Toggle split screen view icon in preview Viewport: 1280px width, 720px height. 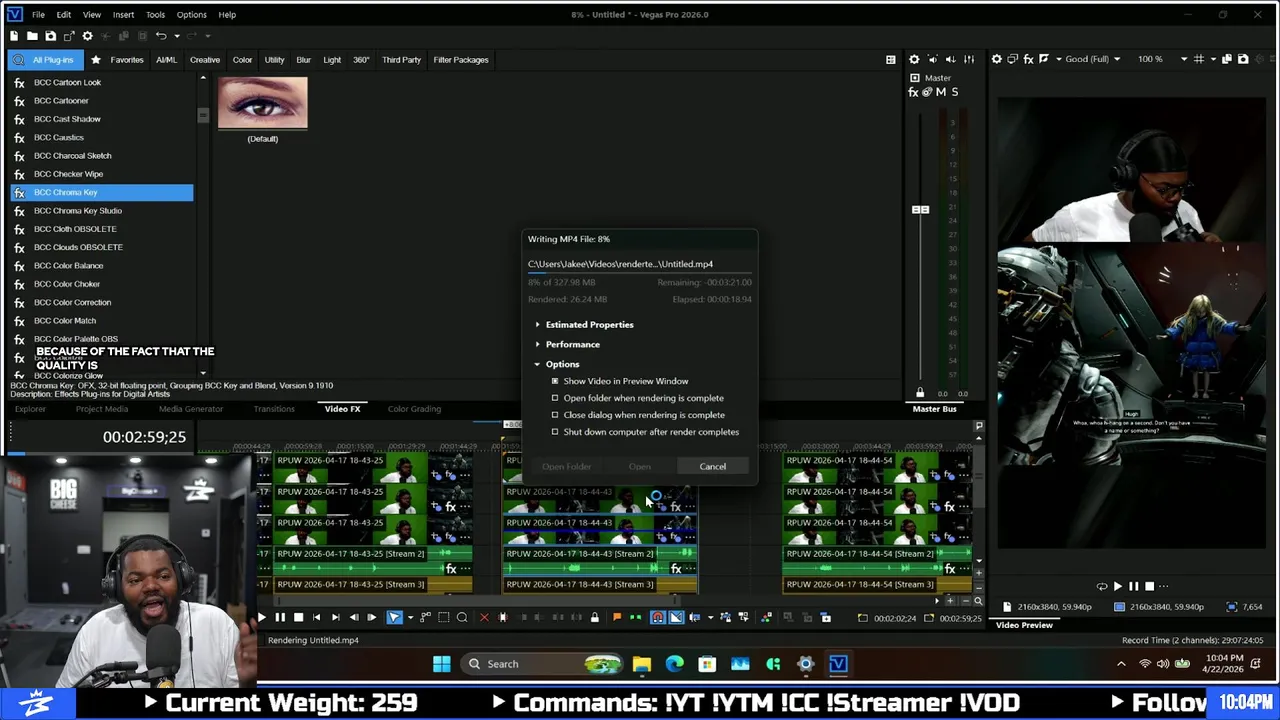click(1044, 59)
